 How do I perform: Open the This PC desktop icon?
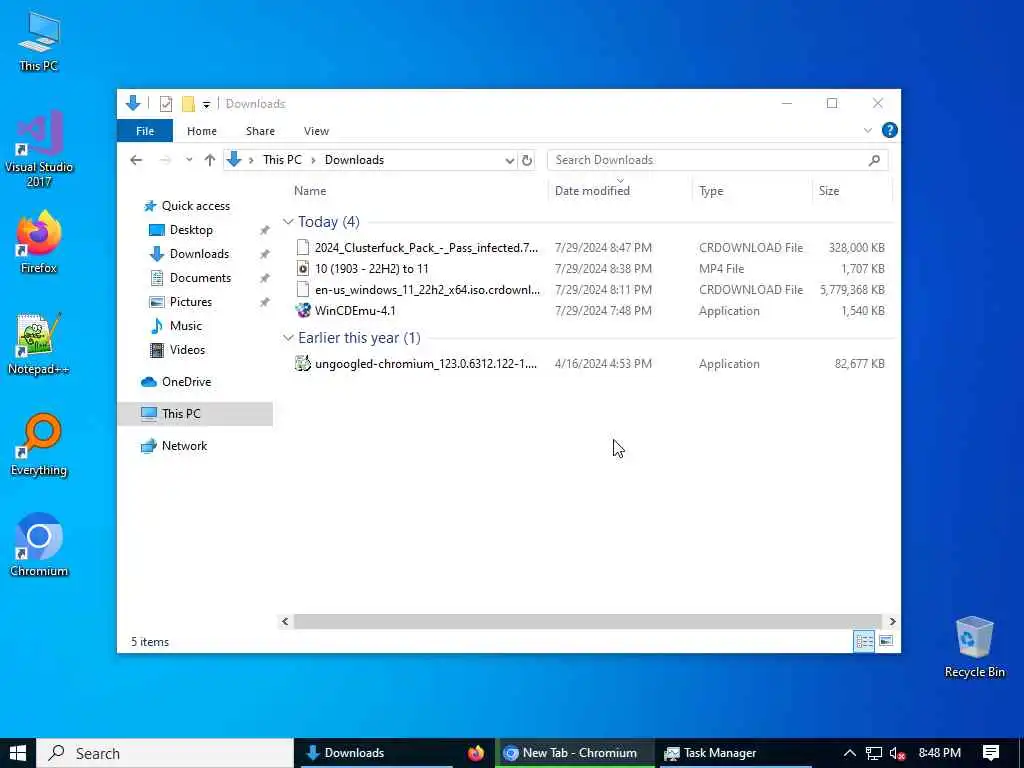39,40
